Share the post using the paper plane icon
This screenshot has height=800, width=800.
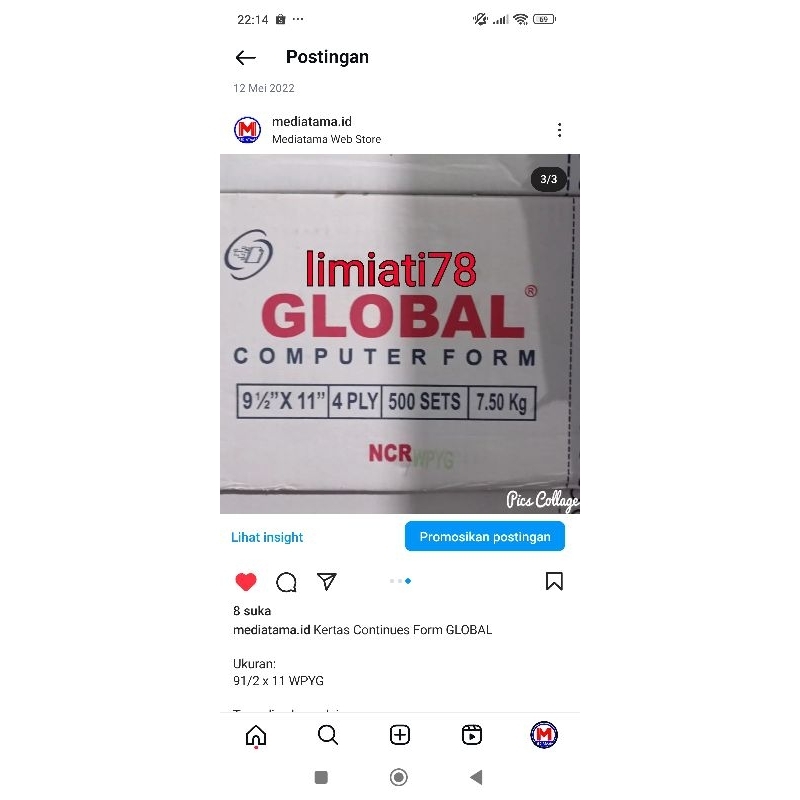click(327, 581)
